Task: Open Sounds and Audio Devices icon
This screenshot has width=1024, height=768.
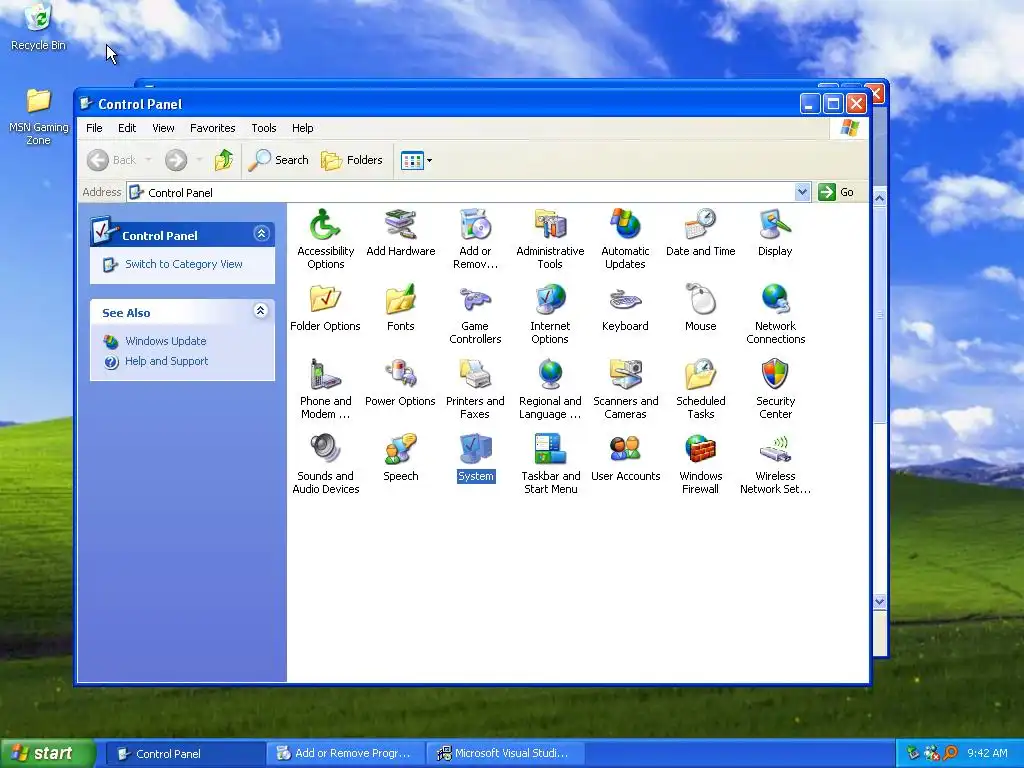Action: (x=325, y=464)
